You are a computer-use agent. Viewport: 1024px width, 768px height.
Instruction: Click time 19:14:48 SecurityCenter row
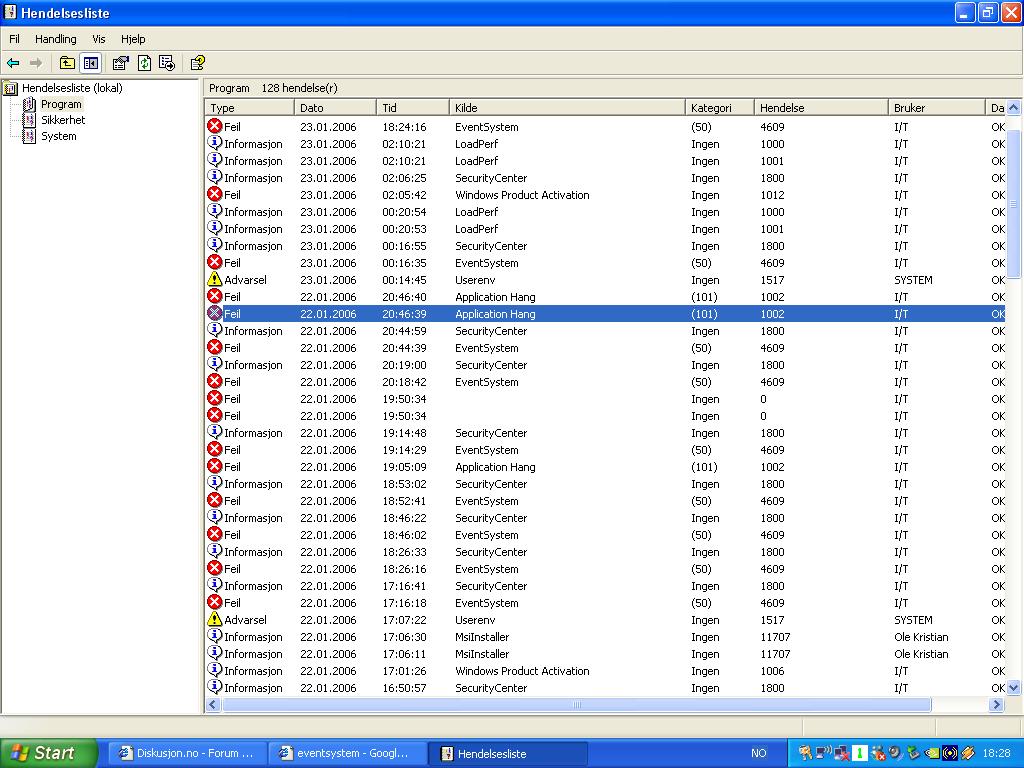(x=404, y=433)
